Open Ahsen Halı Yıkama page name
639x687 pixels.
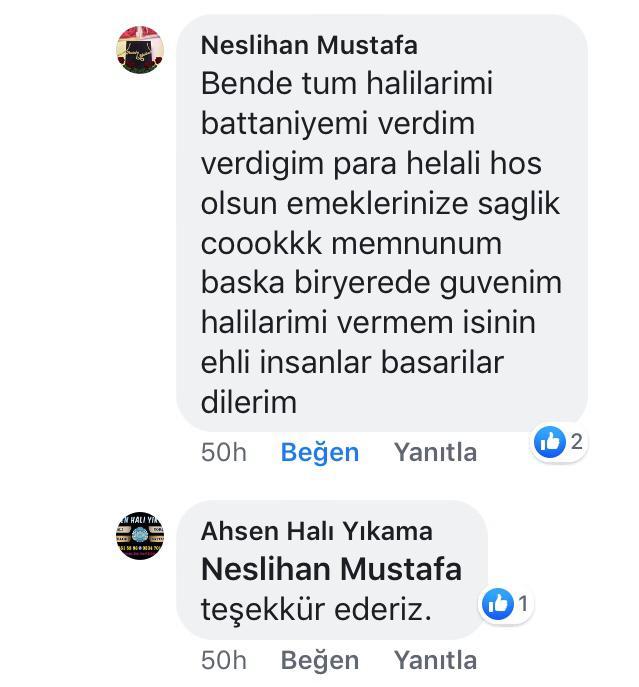coord(316,531)
